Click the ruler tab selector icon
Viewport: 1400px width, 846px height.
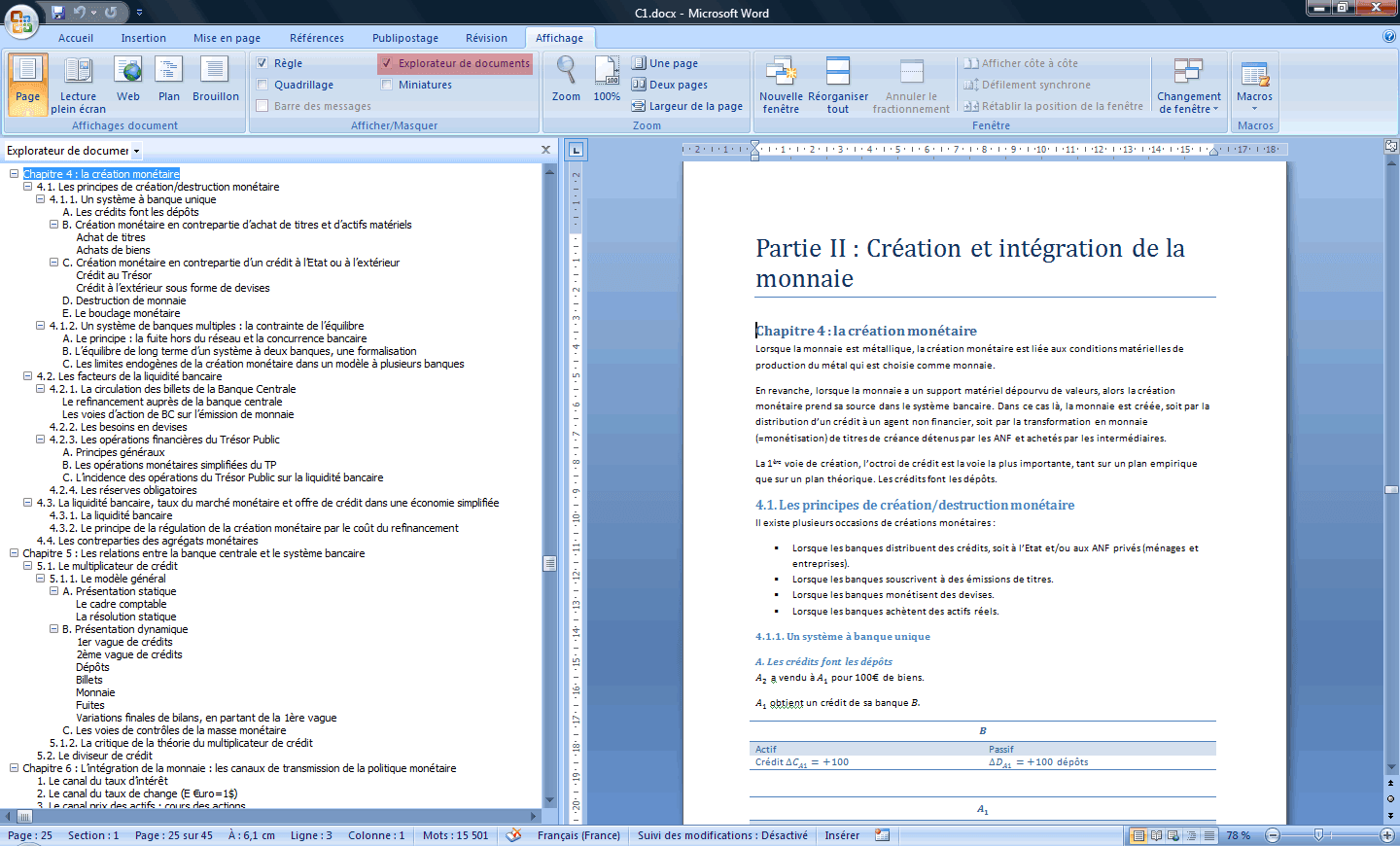pos(576,150)
